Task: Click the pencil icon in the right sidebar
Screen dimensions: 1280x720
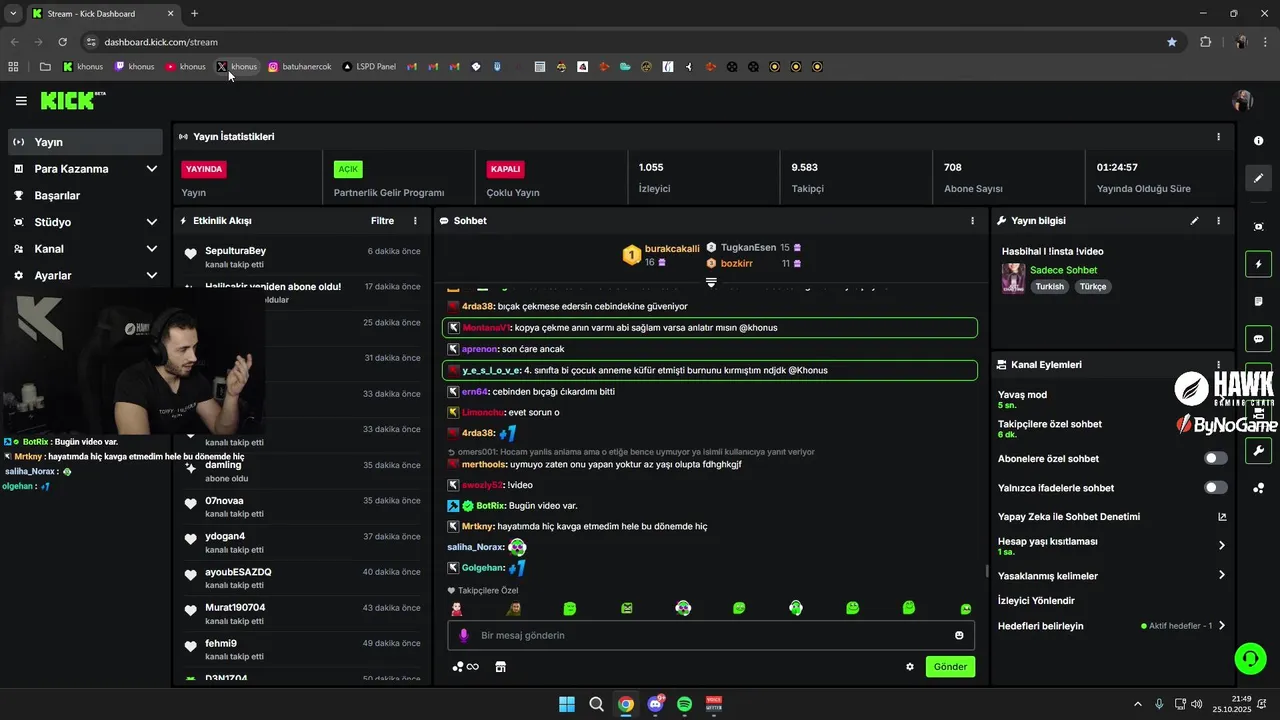Action: [x=1258, y=178]
